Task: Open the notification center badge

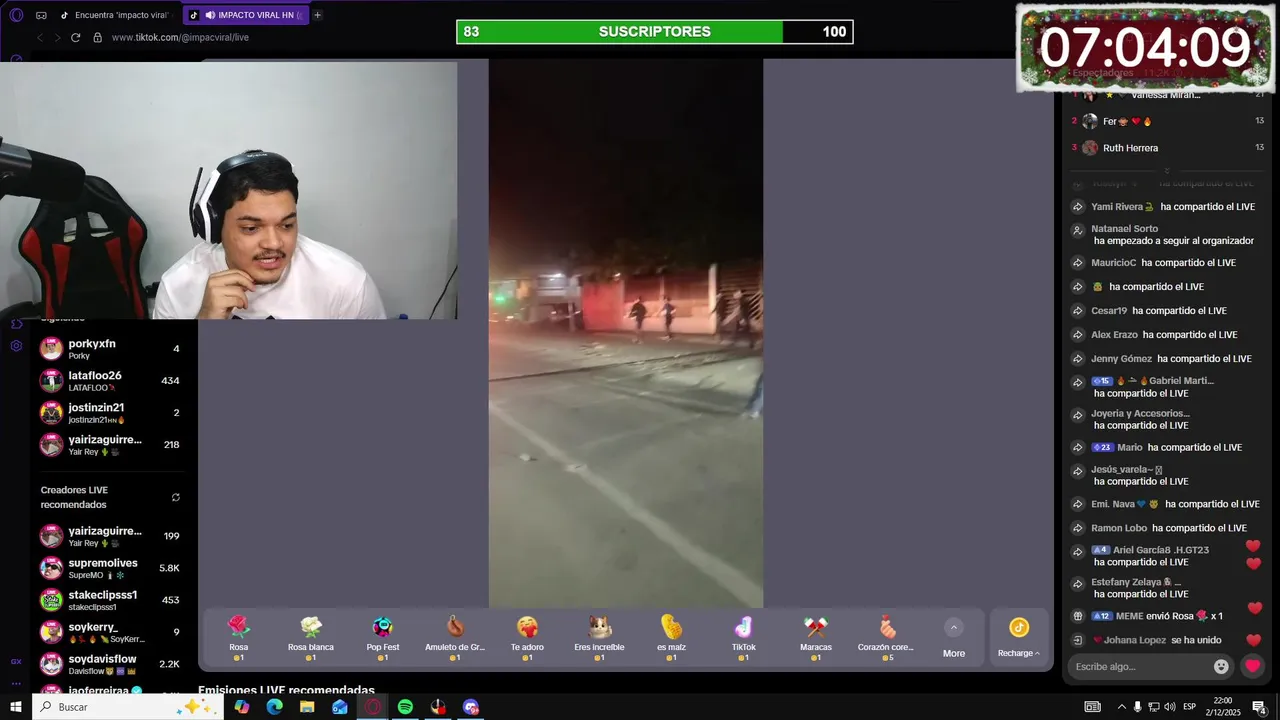Action: (1259, 707)
